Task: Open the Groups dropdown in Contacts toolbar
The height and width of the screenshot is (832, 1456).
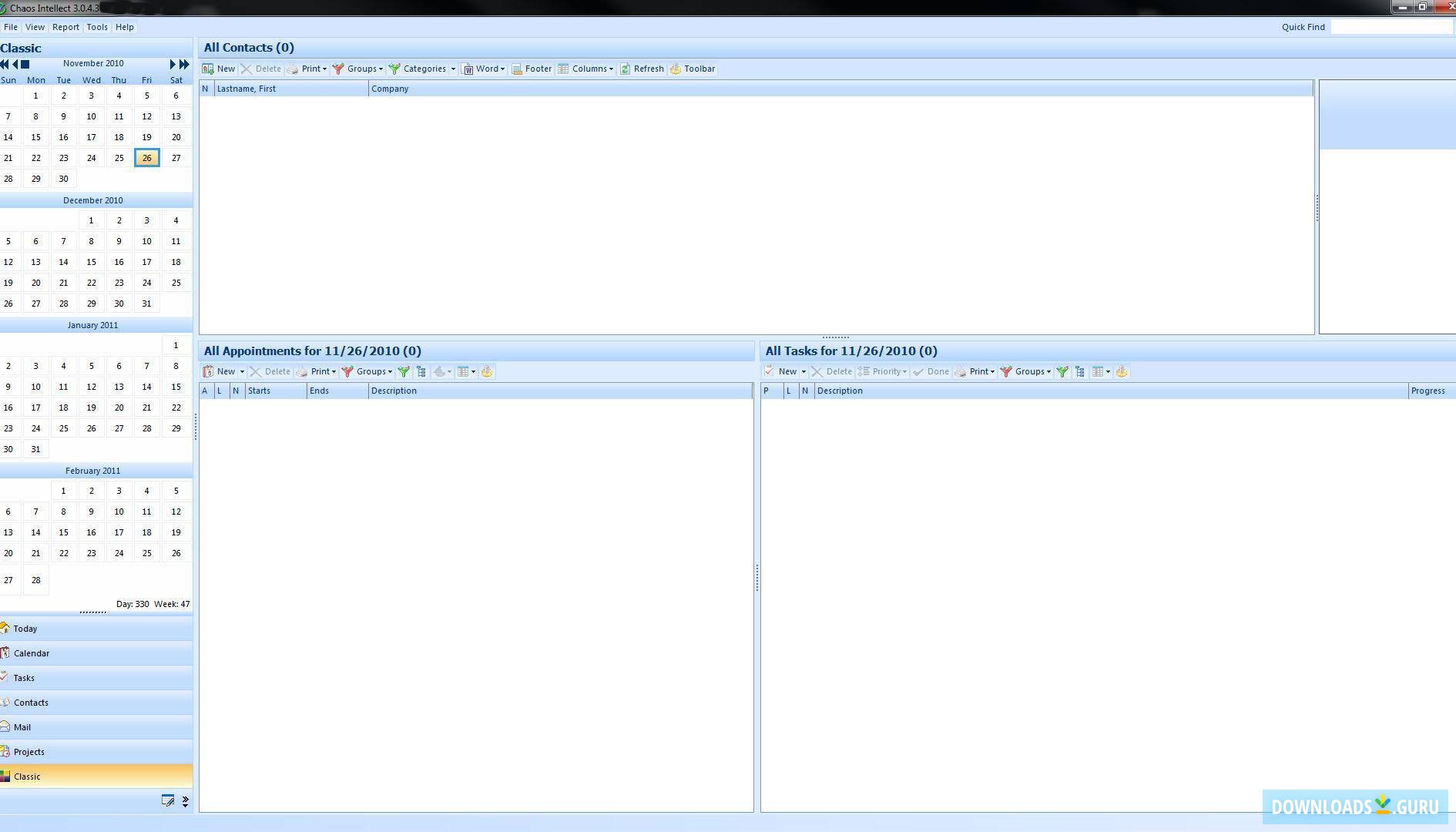Action: (x=358, y=69)
